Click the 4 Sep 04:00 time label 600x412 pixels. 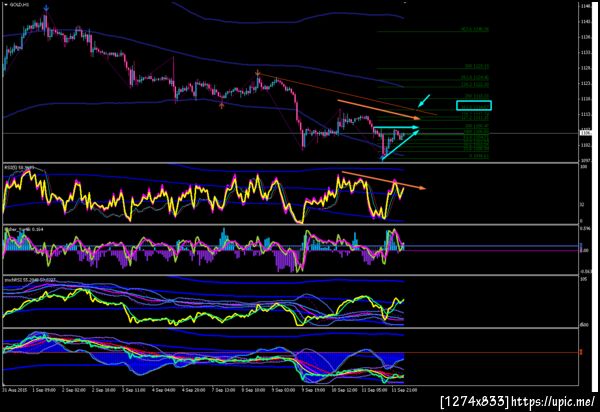click(163, 390)
